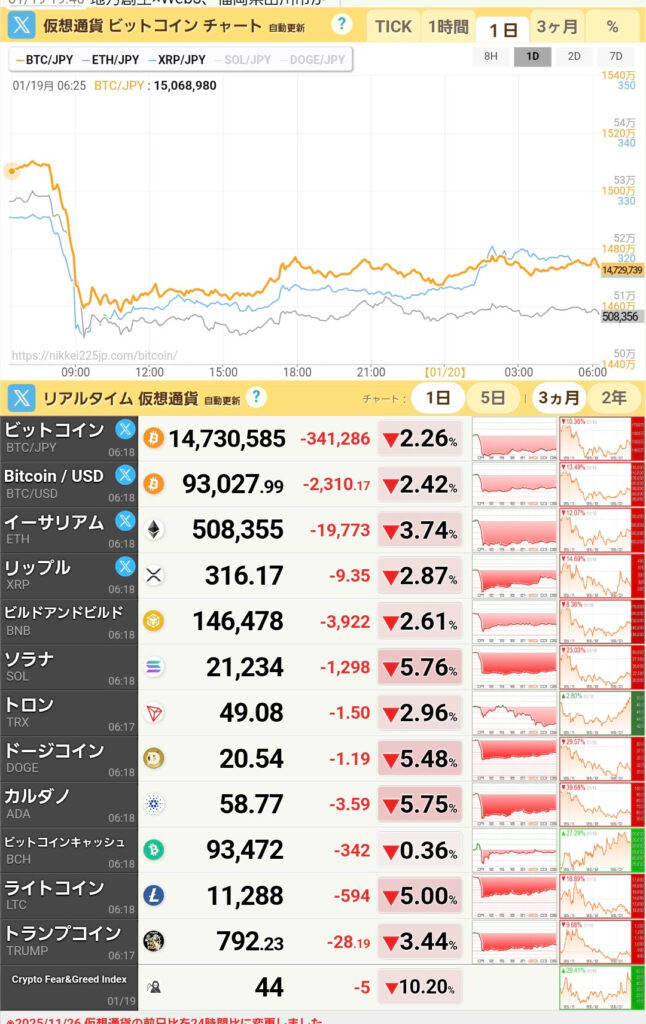
Task: Select the 8H range button
Action: pos(491,56)
